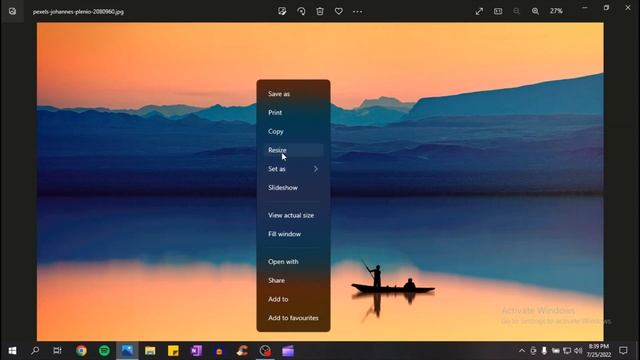This screenshot has width=640, height=360.
Task: Open File Explorer from the taskbar
Action: [x=150, y=351]
